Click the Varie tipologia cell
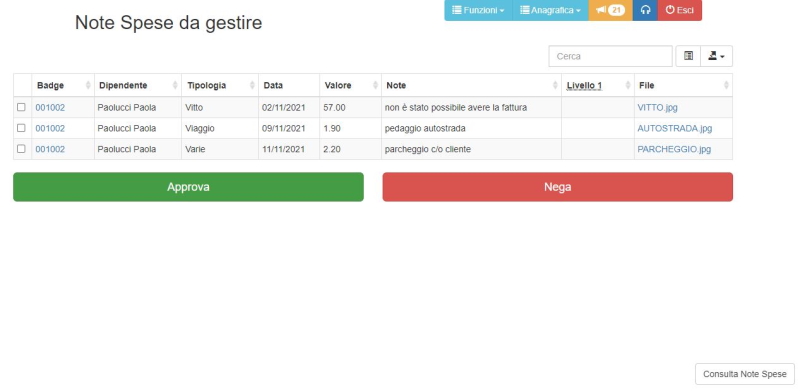The image size is (800, 391). coord(220,149)
